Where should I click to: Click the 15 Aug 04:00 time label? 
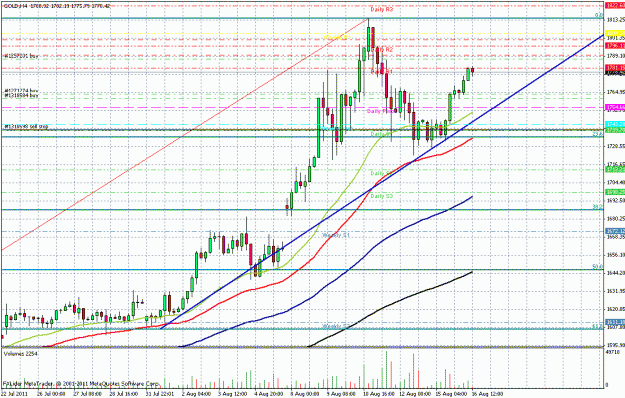(x=450, y=394)
